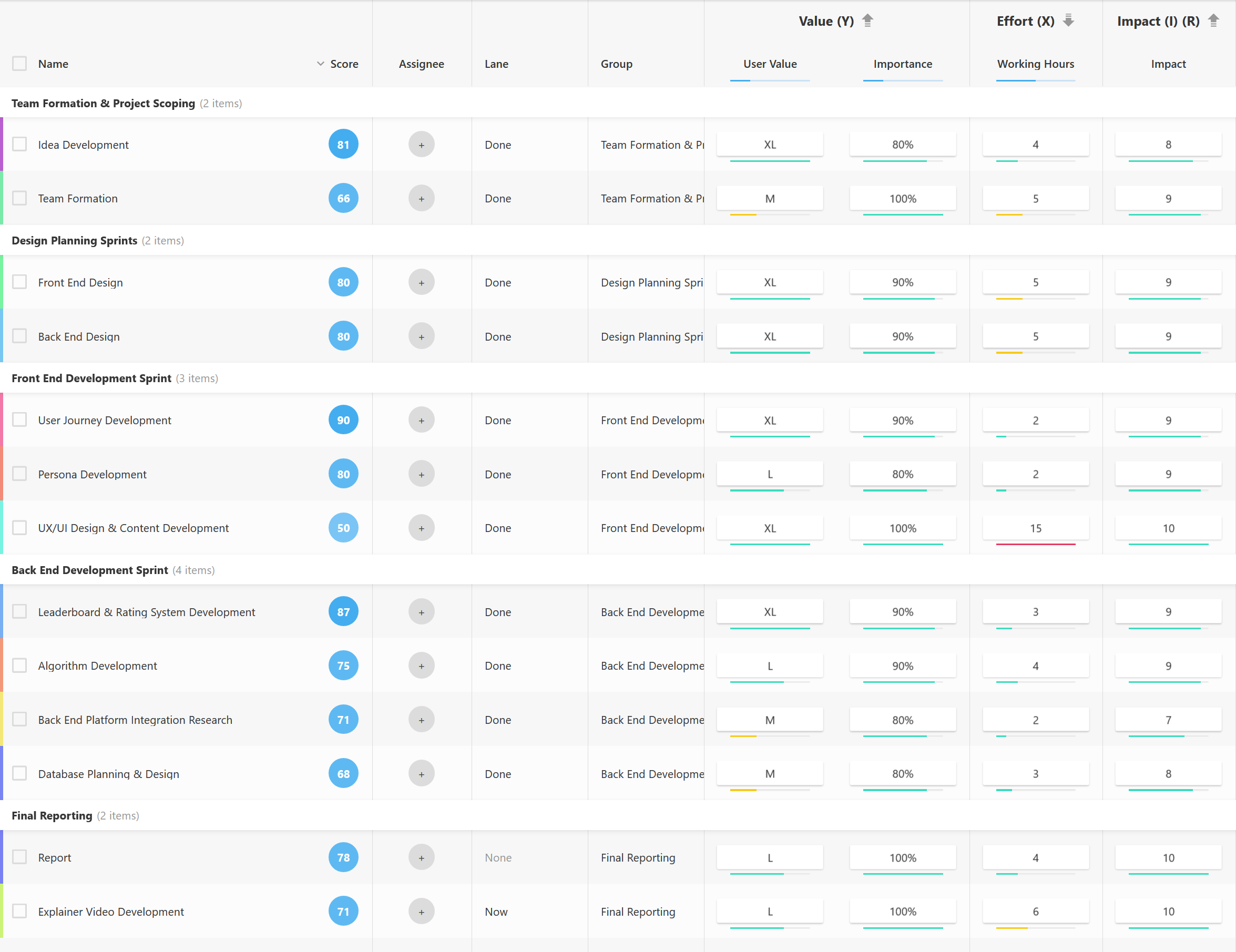Sort by the Importance column header
The image size is (1236, 952).
pyautogui.click(x=902, y=64)
